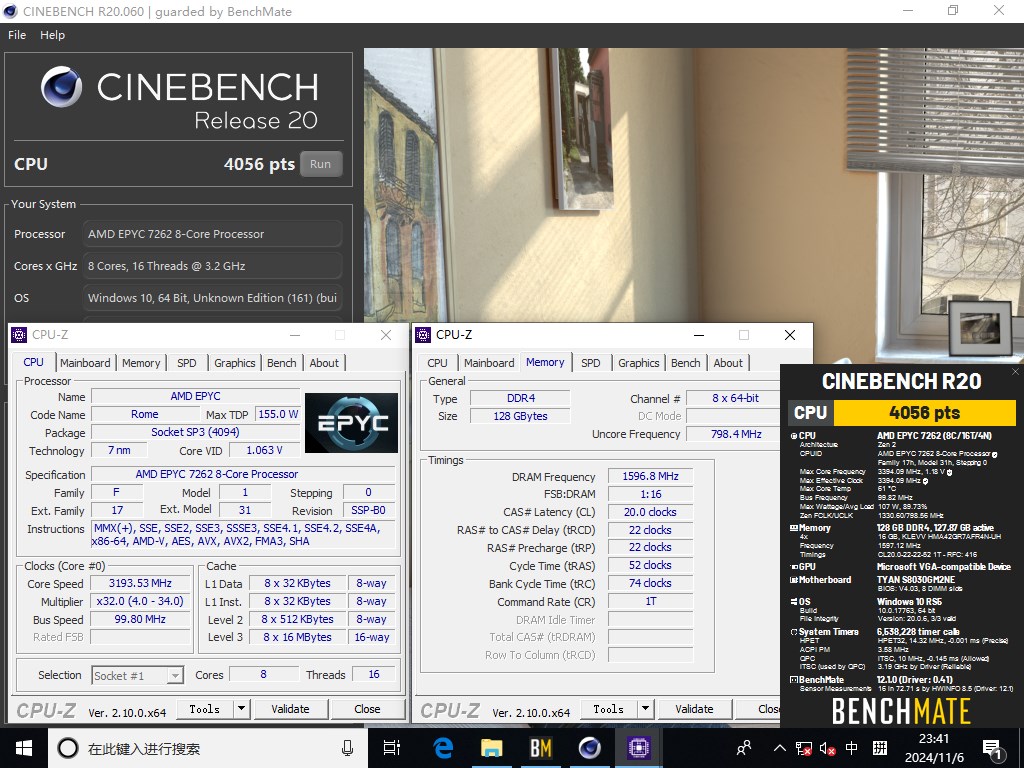Launch Microsoft Edge from the taskbar
Viewport: 1024px width, 768px height.
point(443,748)
